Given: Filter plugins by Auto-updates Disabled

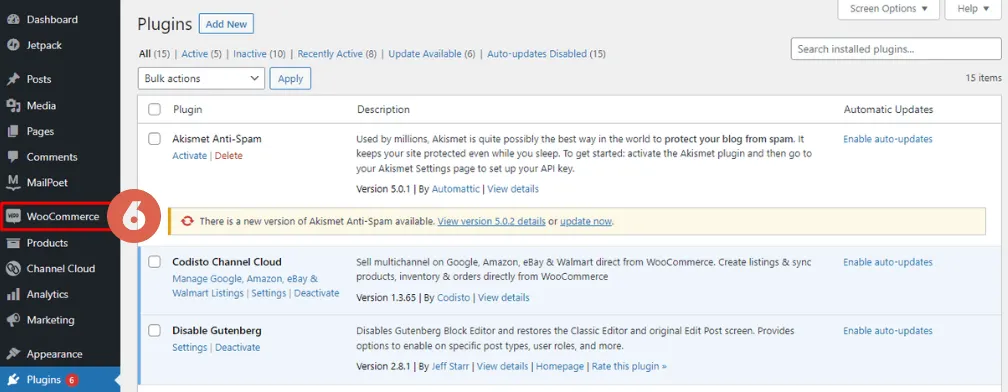Looking at the screenshot, I should pos(537,54).
